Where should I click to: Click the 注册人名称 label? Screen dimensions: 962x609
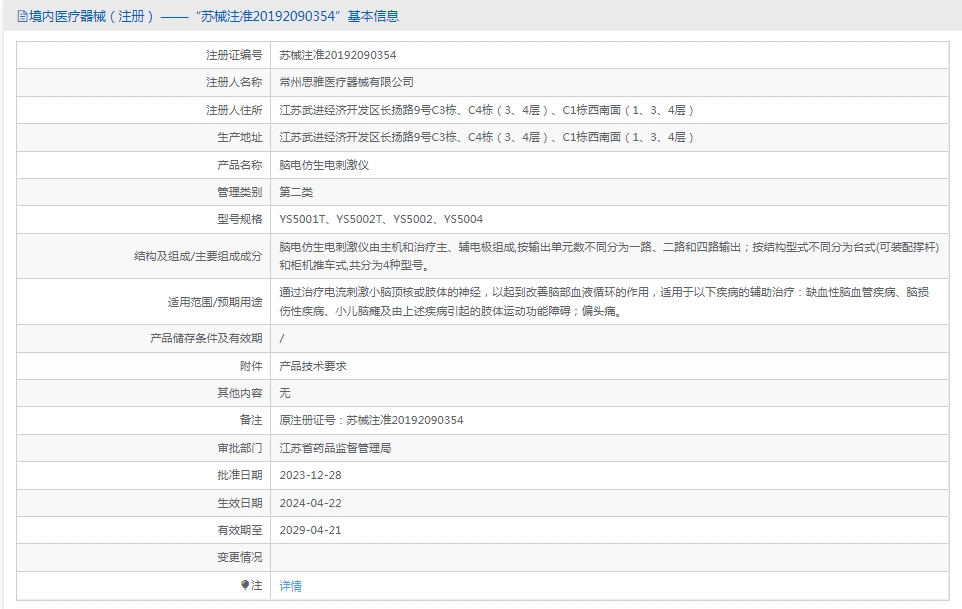pos(234,82)
